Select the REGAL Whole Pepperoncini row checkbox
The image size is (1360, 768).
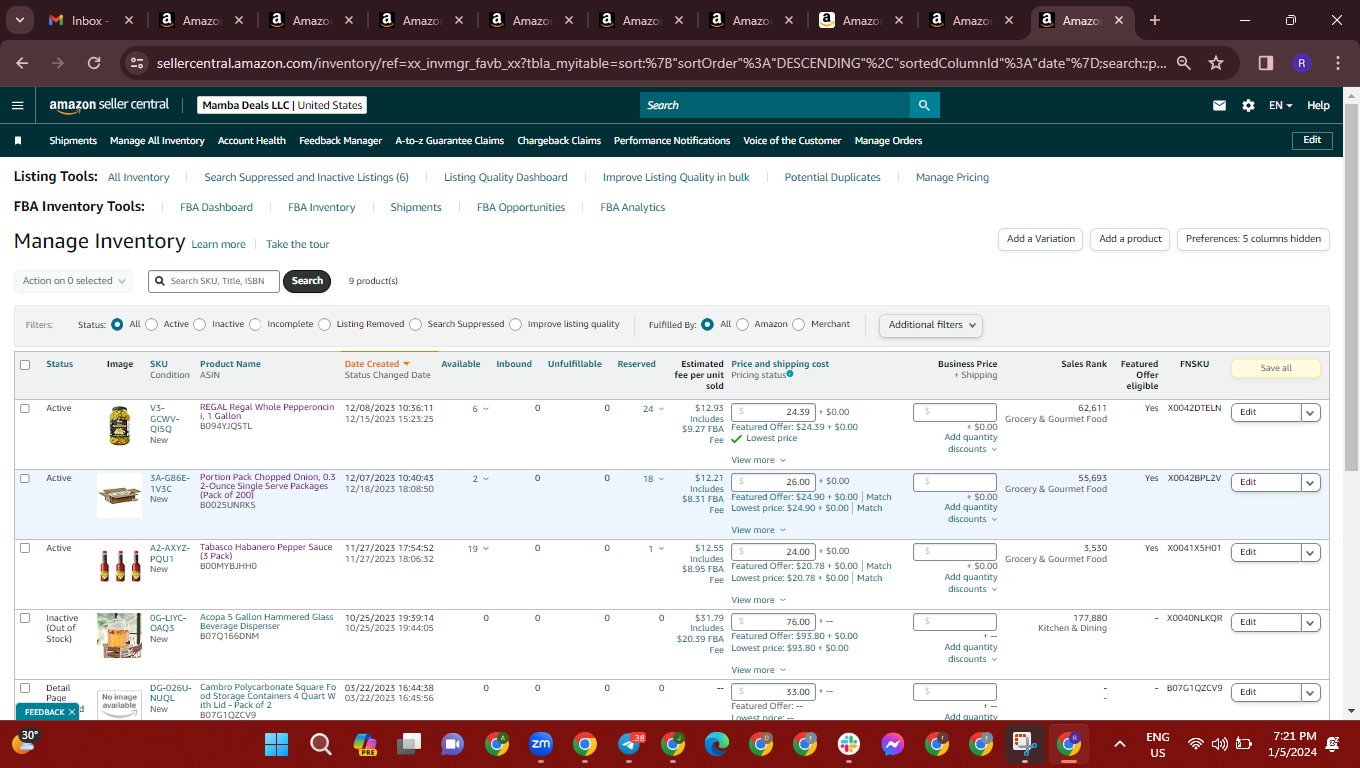tap(25, 408)
